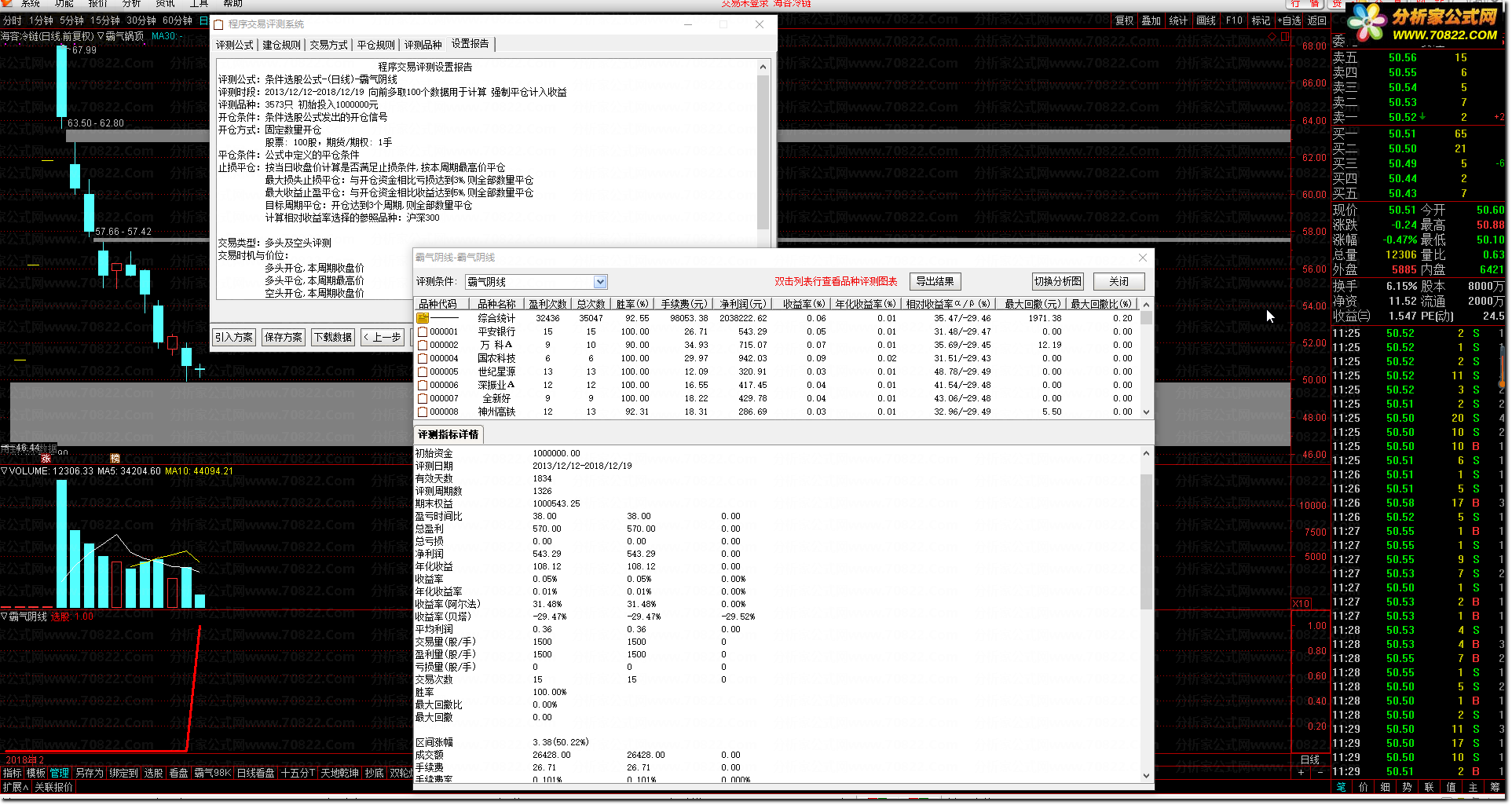The image size is (1512, 805).
Task: Select the 笔 tab under the tick list
Action: 1341,787
